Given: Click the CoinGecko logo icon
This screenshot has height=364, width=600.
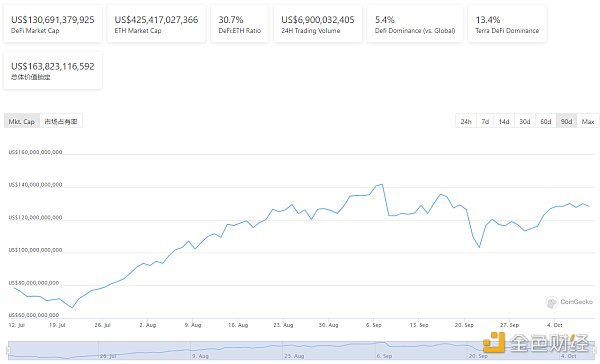Looking at the screenshot, I should tap(551, 302).
